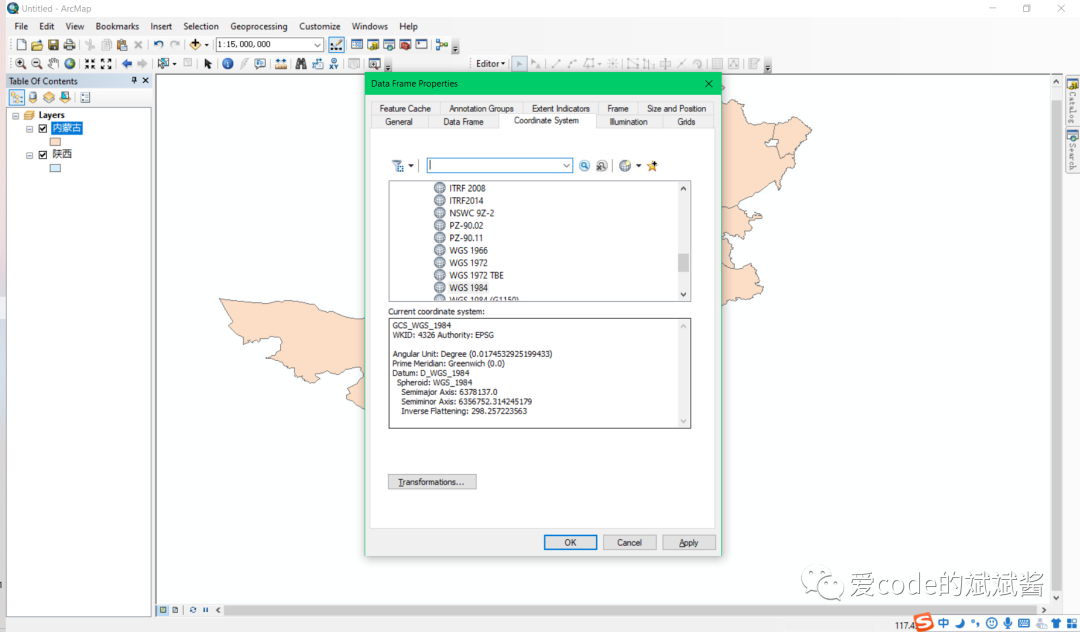
Task: Switch to the Feature Cache tab
Action: [x=405, y=109]
